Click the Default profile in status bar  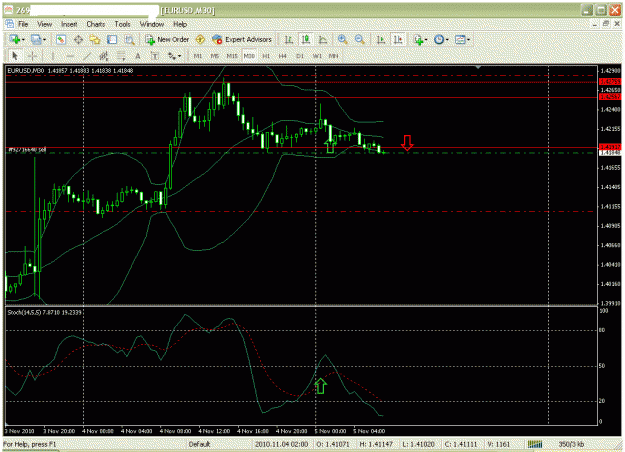(199, 444)
